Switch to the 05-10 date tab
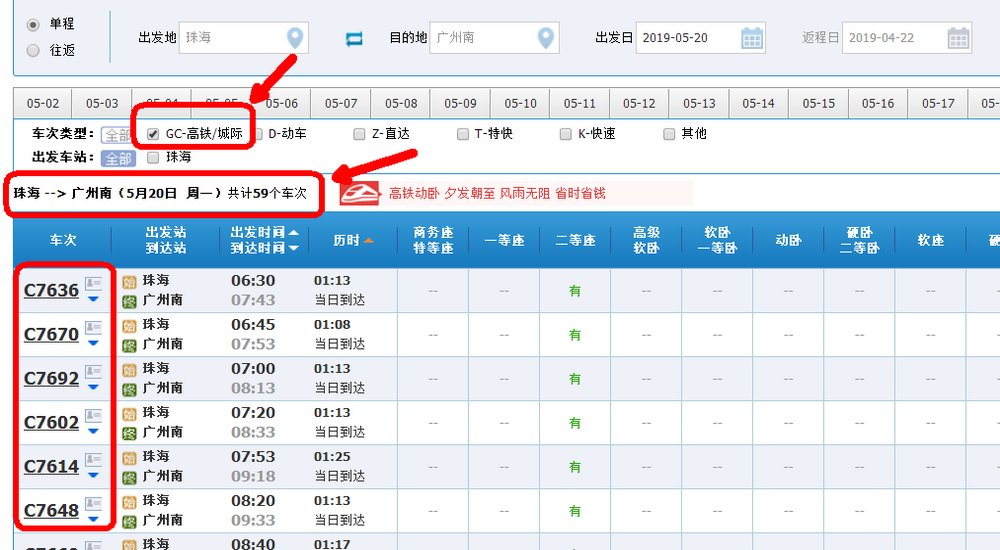The image size is (1000, 550). (520, 103)
